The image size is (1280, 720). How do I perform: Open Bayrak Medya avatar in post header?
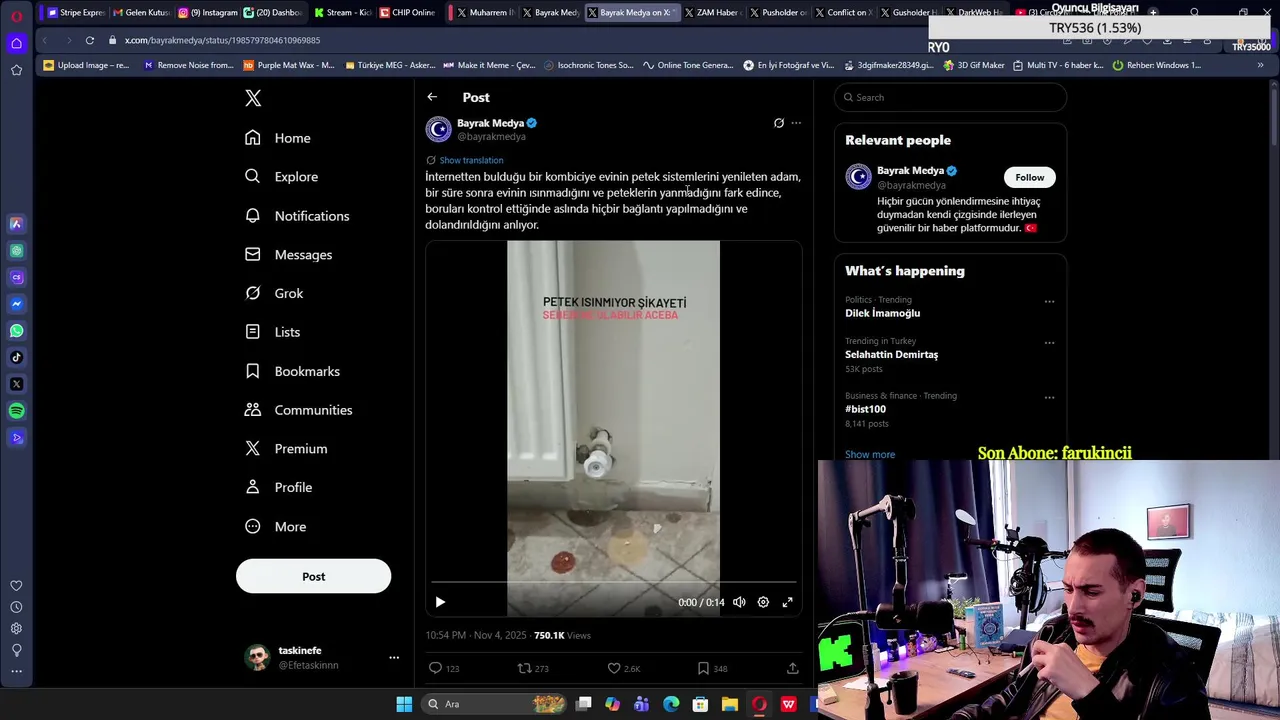coord(438,129)
